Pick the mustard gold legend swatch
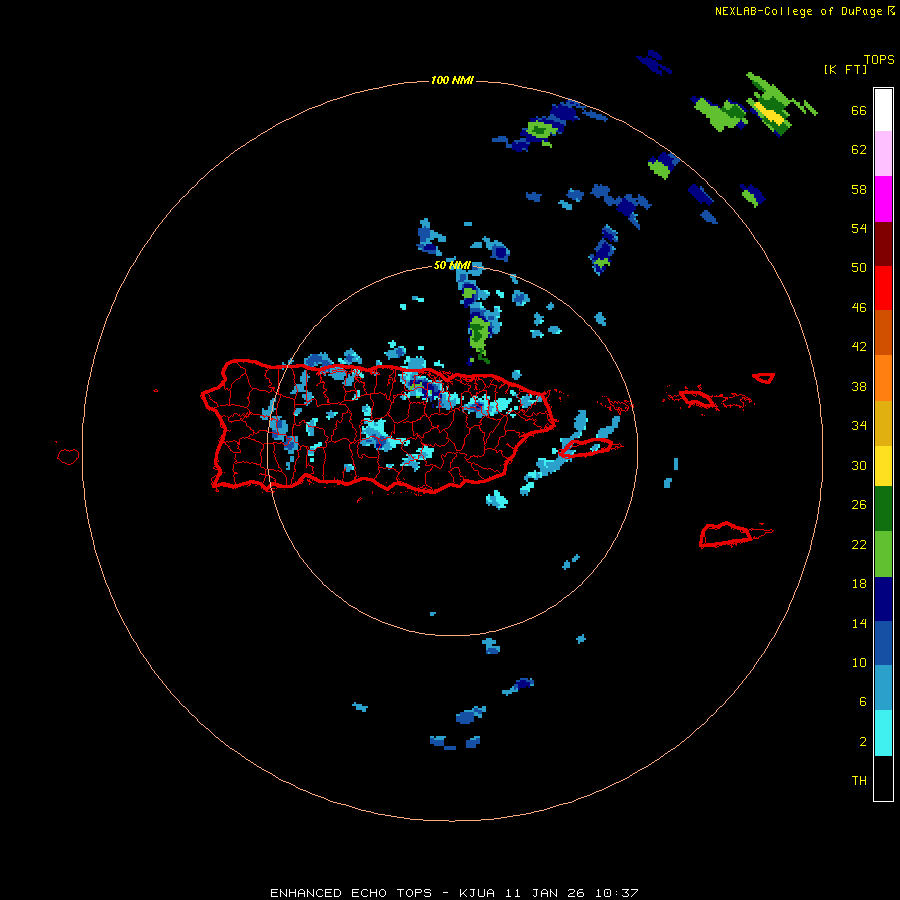Screen dimensions: 900x900 click(883, 423)
